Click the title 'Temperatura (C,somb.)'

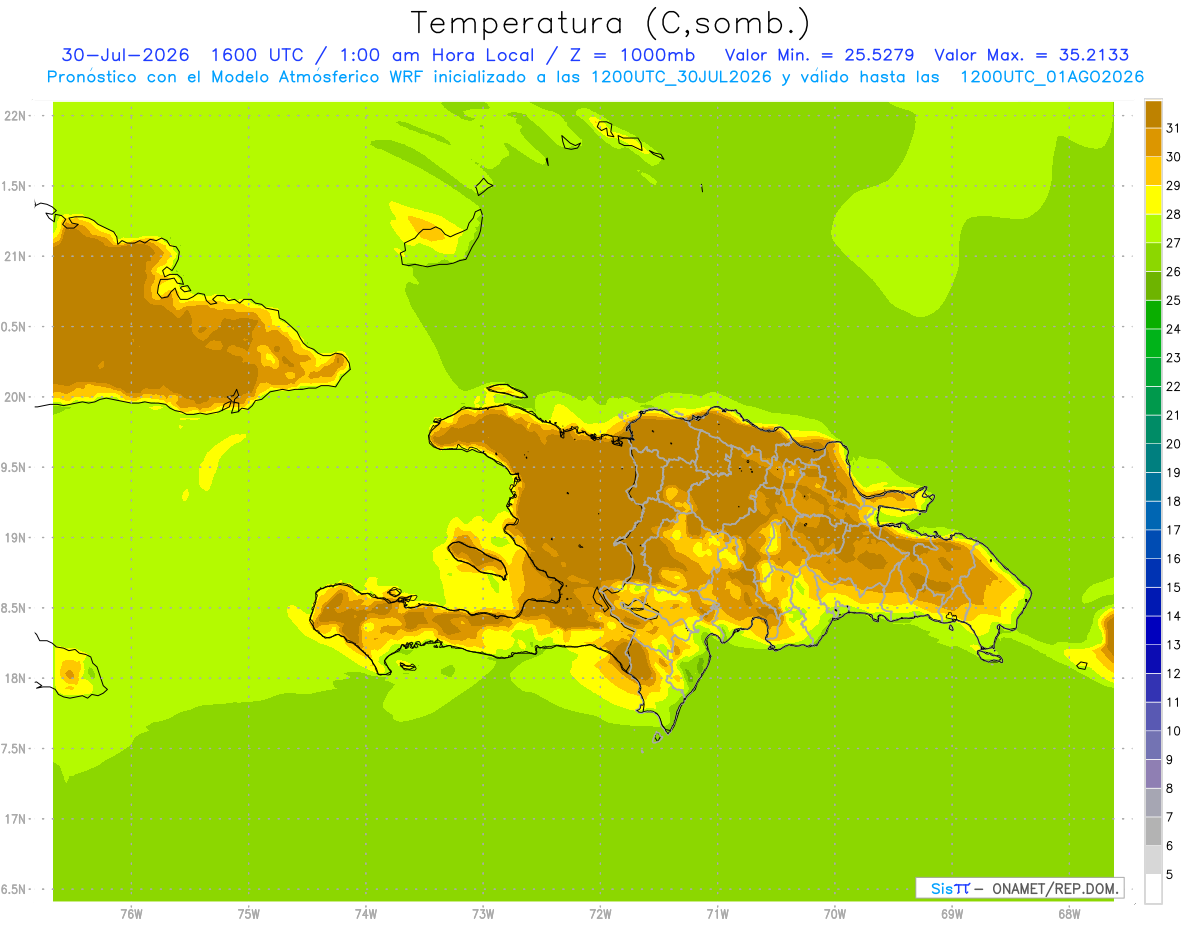coord(610,22)
